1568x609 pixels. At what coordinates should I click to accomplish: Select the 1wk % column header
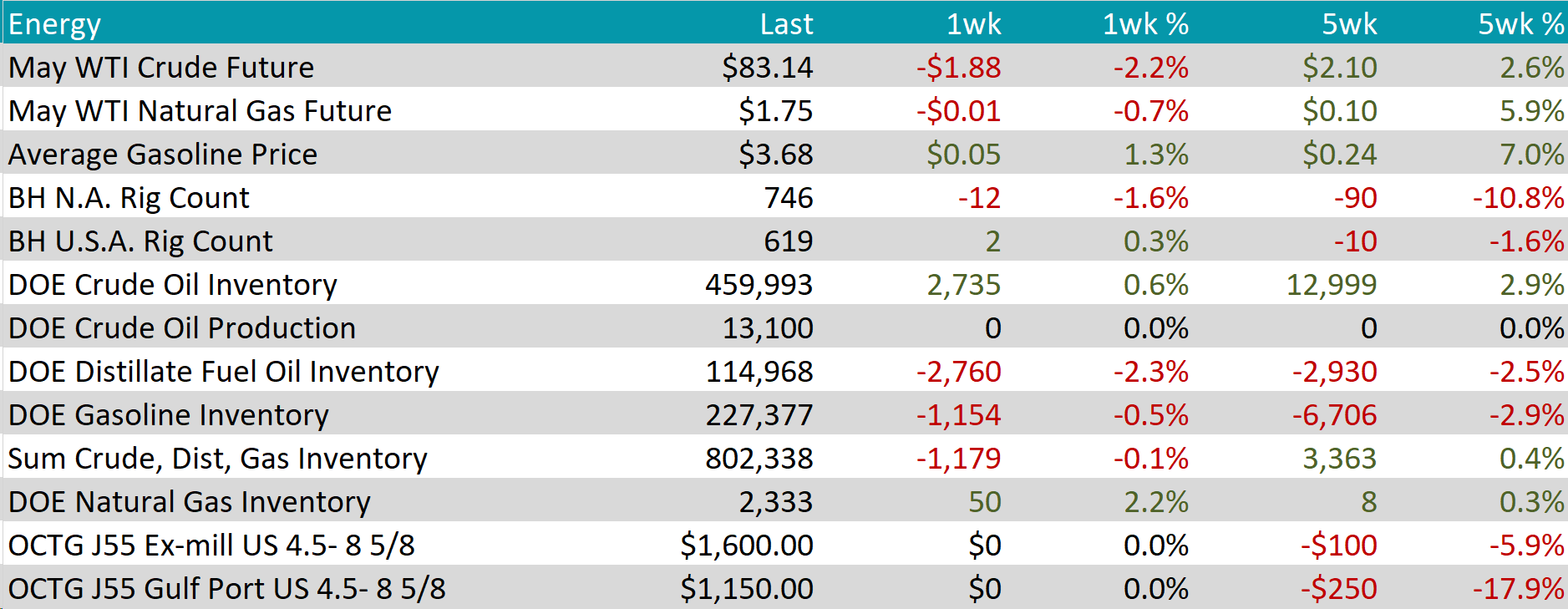[x=1145, y=24]
